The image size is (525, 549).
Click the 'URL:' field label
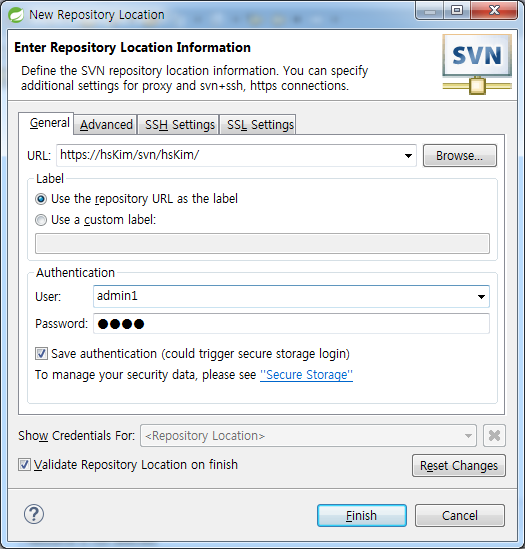[x=39, y=155]
